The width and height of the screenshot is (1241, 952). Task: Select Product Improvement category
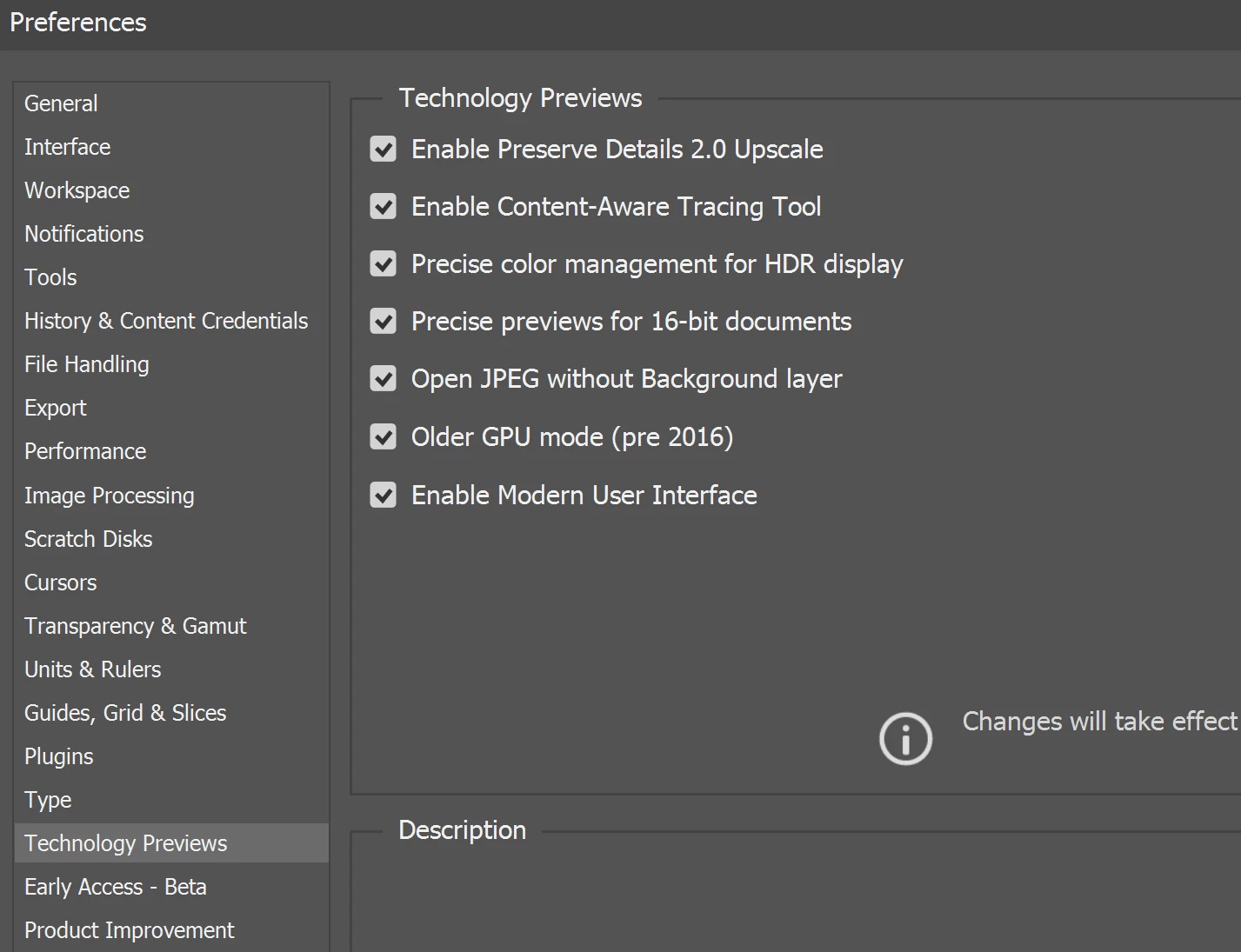(x=130, y=930)
